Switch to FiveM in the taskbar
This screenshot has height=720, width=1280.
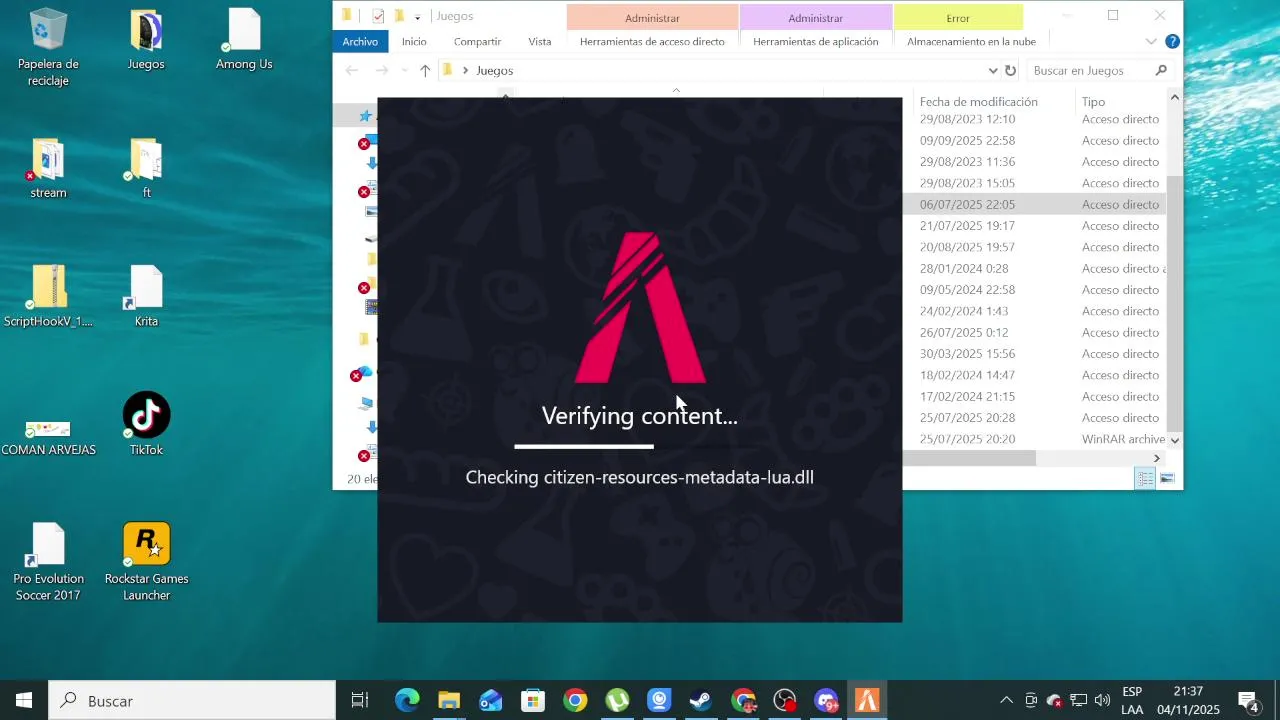(867, 701)
